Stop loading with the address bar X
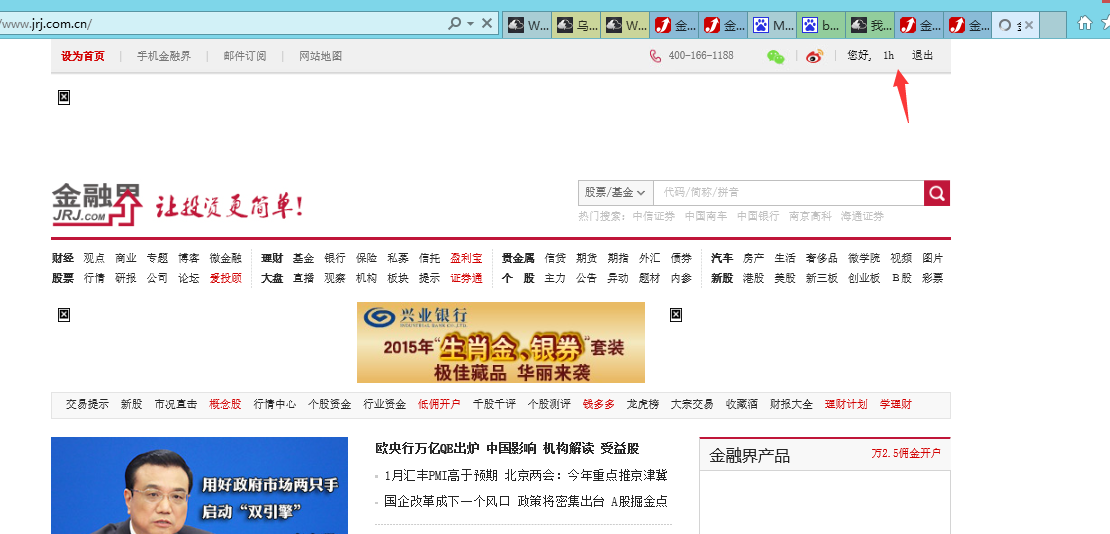Screen dimensions: 1110x534 [487, 23]
